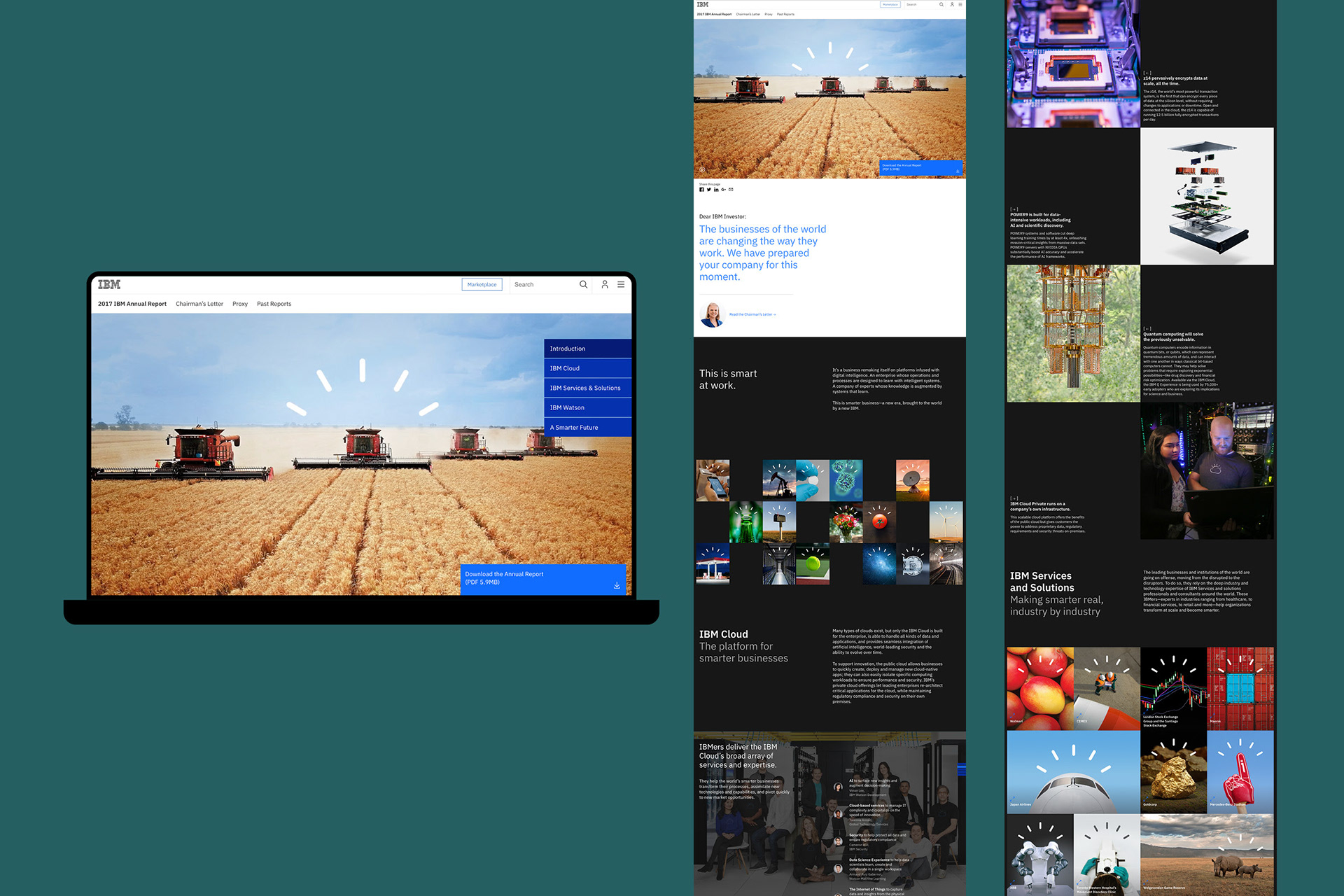Viewport: 1344px width, 896px height.
Task: Open the Welgevonden Game Reserve rhino tile
Action: (1207, 854)
